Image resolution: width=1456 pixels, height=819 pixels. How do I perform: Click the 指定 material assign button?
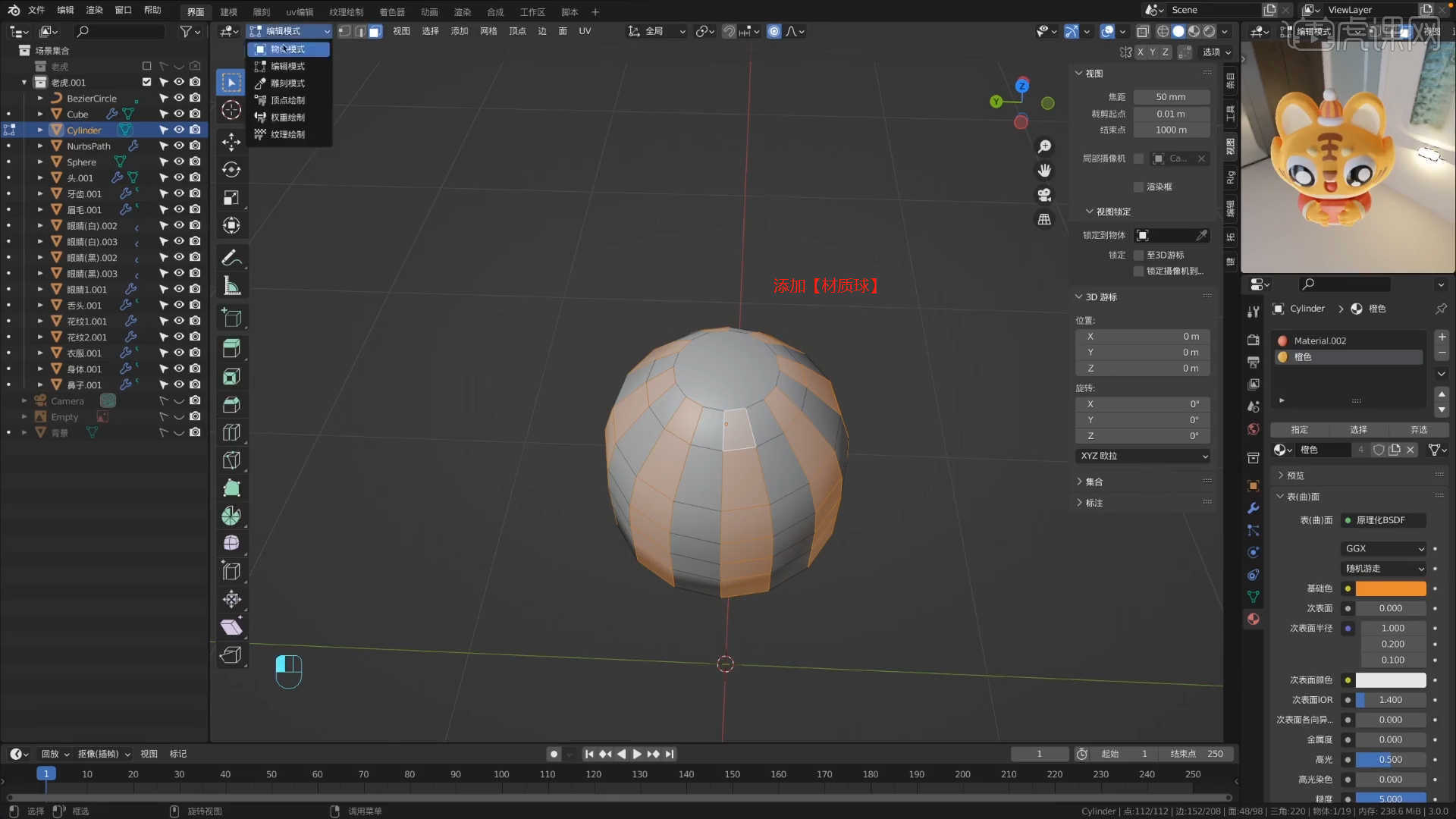point(1299,429)
